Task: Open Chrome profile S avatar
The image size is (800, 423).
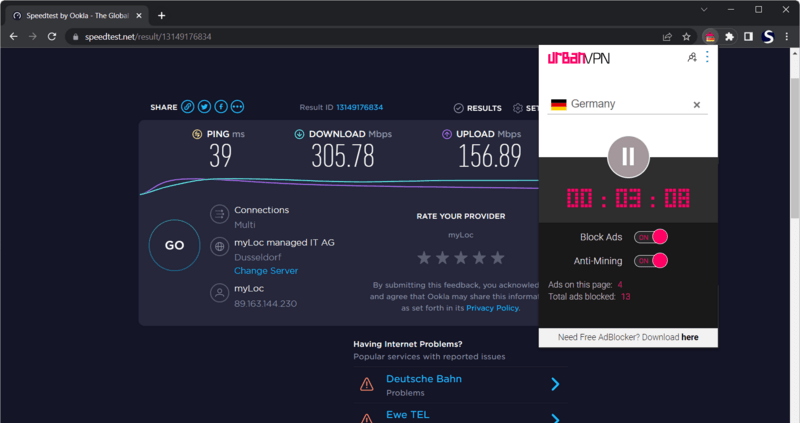Action: (768, 37)
